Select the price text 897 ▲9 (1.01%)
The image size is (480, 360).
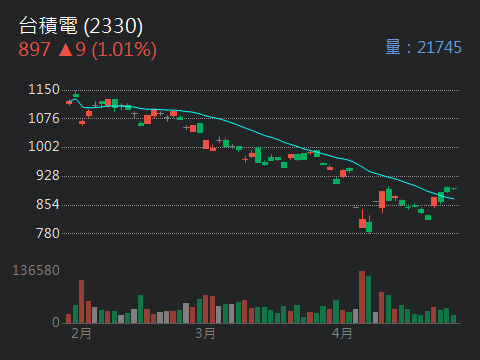pyautogui.click(x=87, y=50)
